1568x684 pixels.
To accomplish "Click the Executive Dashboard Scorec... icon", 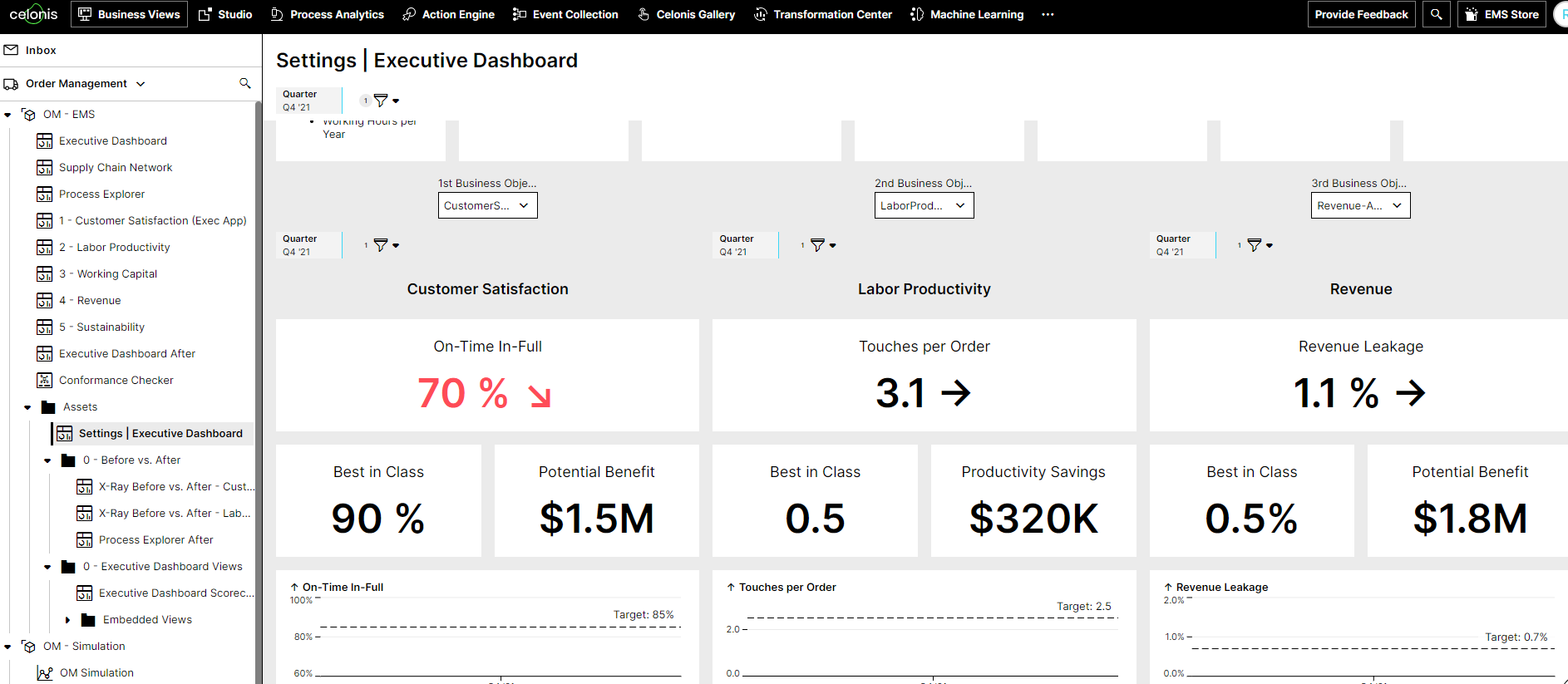I will pyautogui.click(x=84, y=593).
